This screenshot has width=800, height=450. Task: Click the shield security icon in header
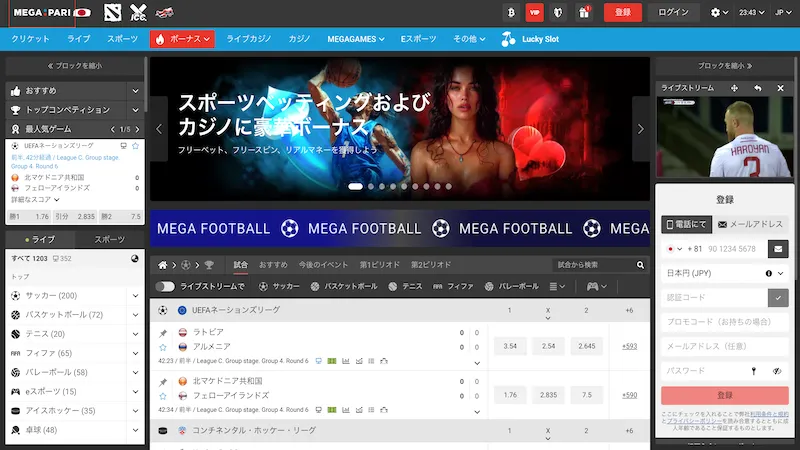click(x=558, y=12)
